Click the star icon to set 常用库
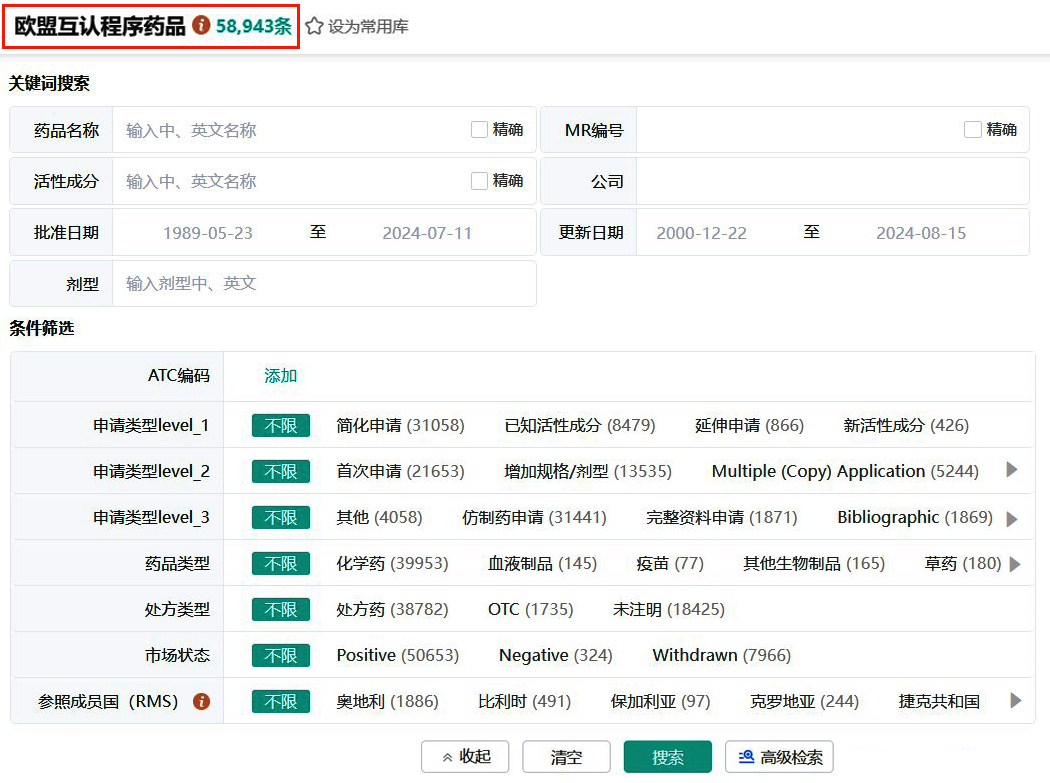This screenshot has width=1050, height=783. coord(314,27)
